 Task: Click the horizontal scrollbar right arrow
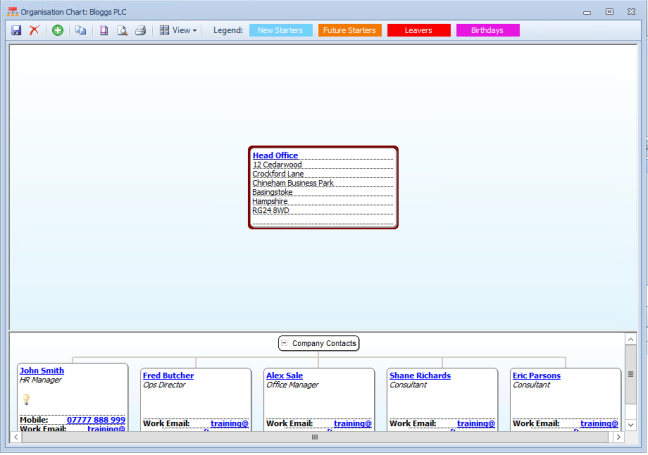(x=616, y=437)
